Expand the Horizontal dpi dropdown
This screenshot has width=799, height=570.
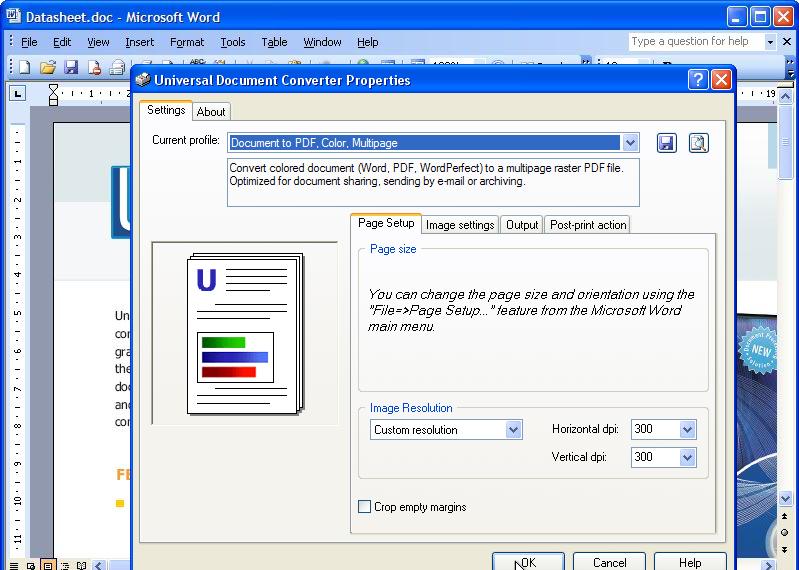(x=687, y=429)
